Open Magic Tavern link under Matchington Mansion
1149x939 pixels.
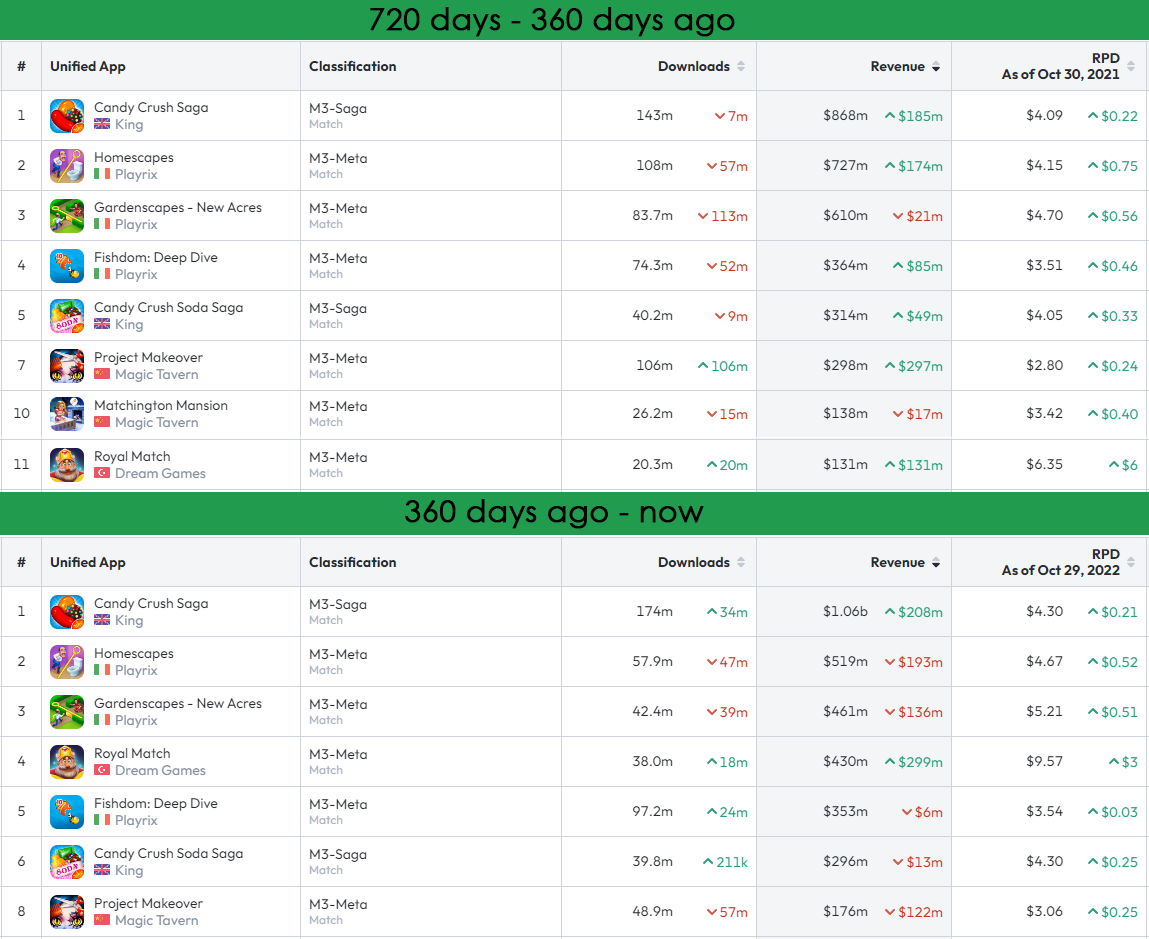[x=156, y=422]
